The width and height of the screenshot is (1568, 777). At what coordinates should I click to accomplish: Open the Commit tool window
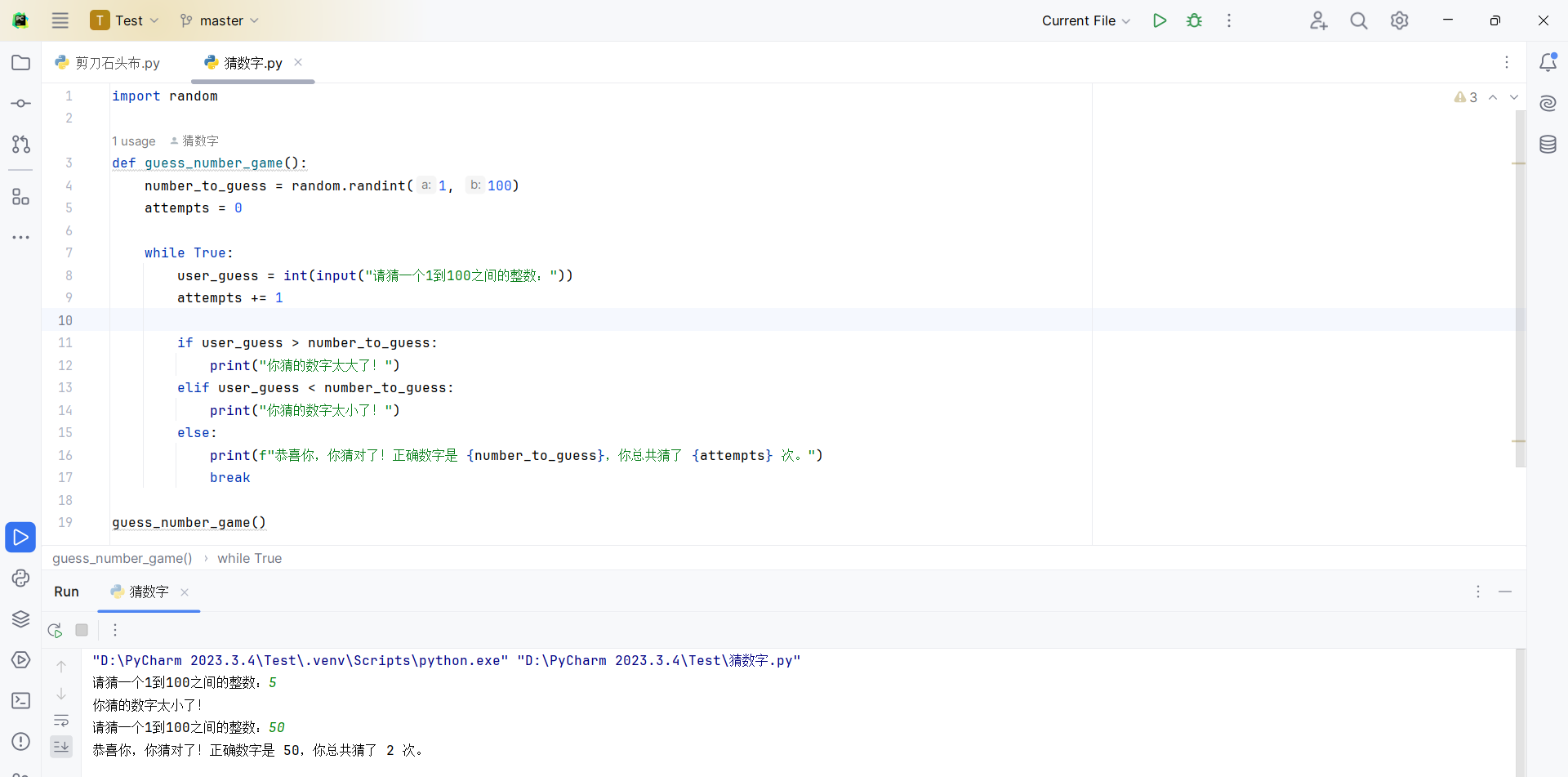pyautogui.click(x=20, y=104)
